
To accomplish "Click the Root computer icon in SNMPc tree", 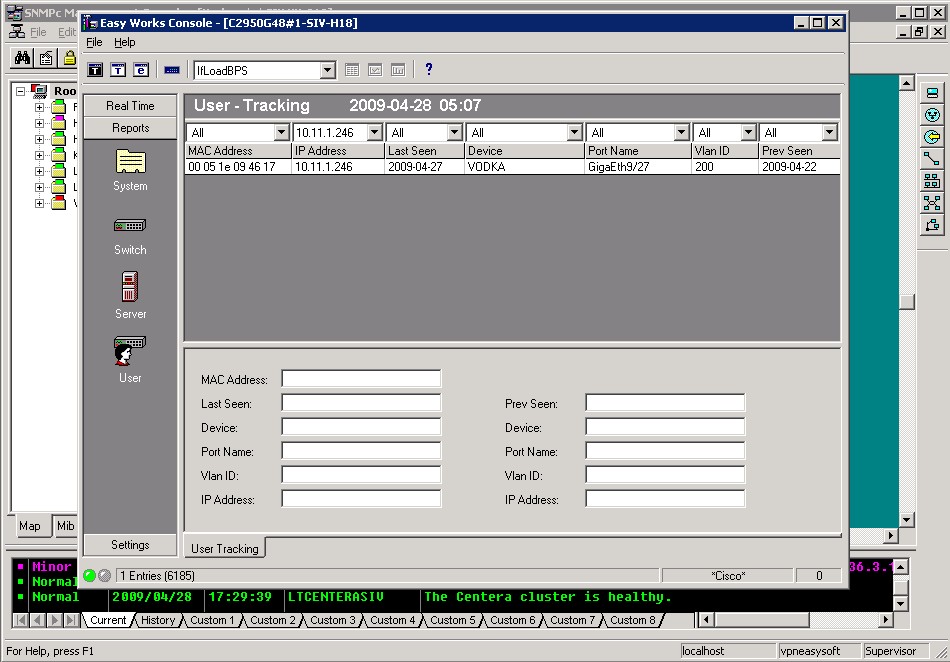I will 39,91.
